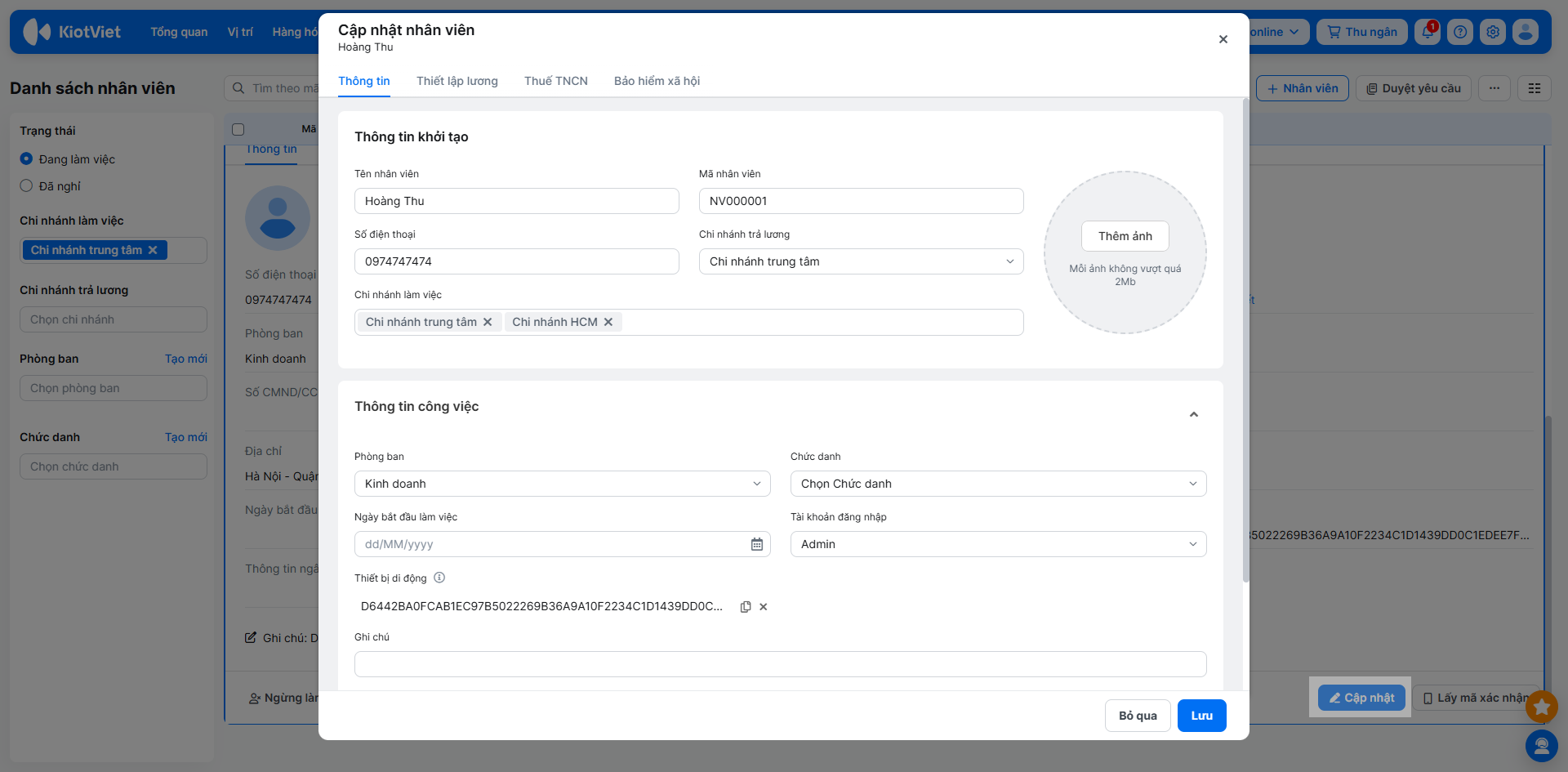
Task: Remove Chi nhánh trung tâm tag in dialog
Action: [488, 322]
